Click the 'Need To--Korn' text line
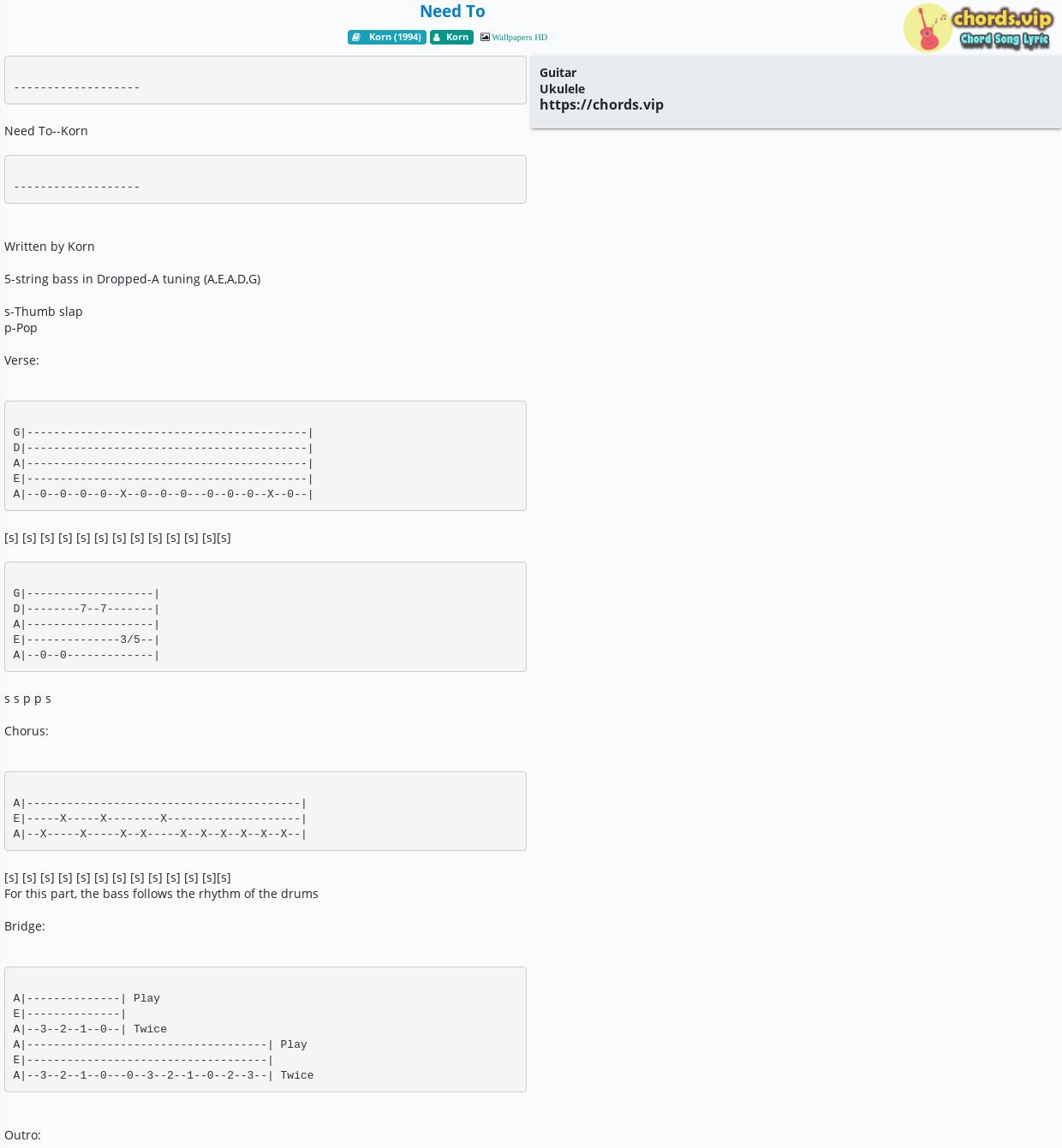The height and width of the screenshot is (1148, 1062). pyautogui.click(x=46, y=131)
